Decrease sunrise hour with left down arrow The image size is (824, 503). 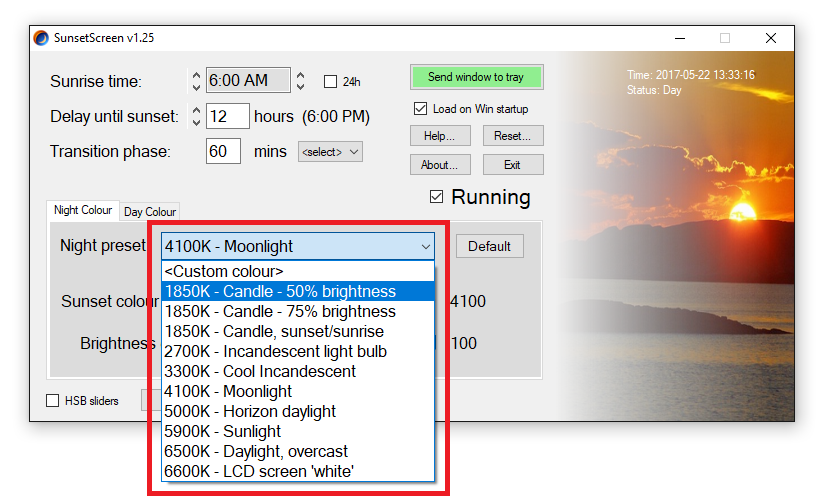196,87
